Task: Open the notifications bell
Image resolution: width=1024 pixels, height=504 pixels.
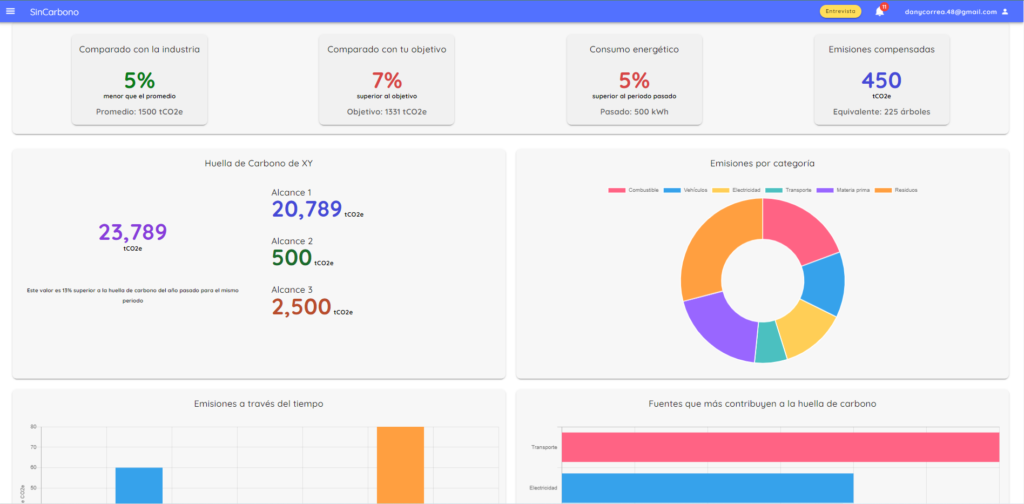Action: [x=880, y=12]
